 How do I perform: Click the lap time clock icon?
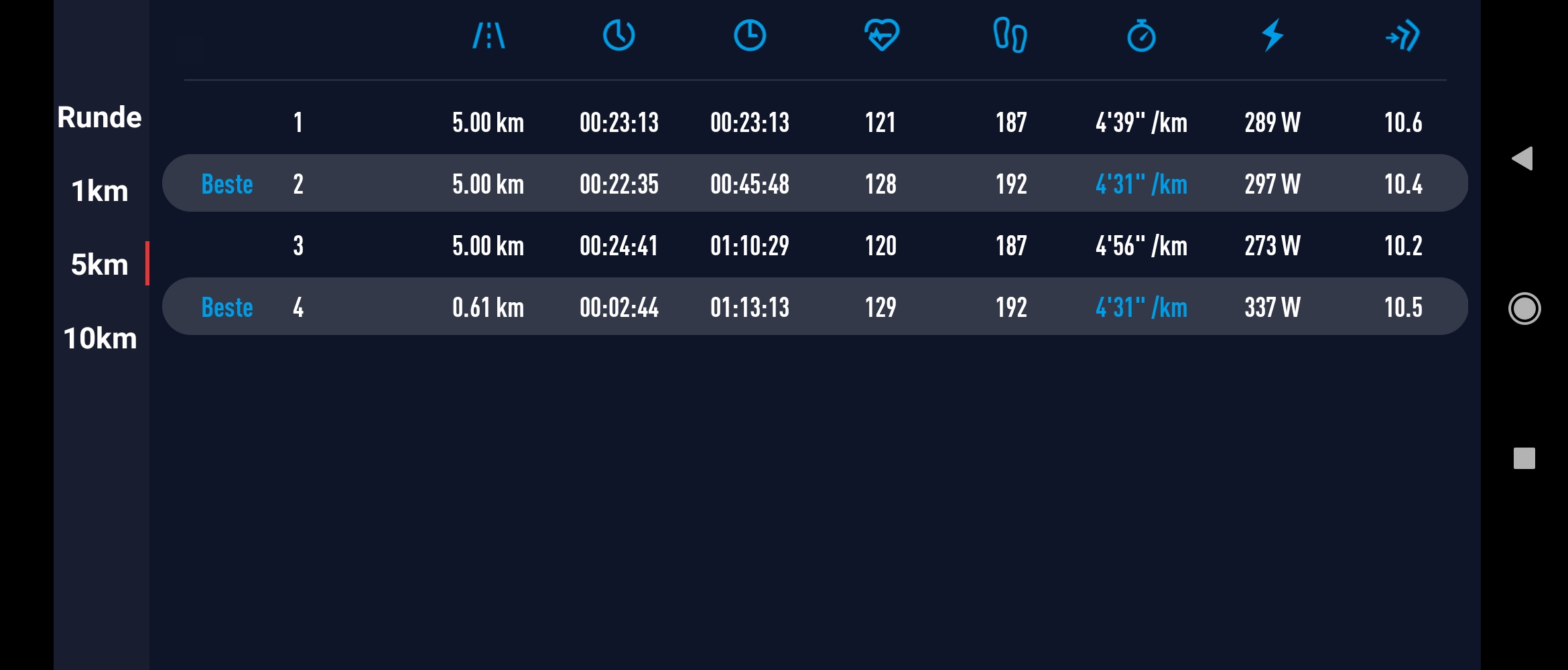coord(618,36)
